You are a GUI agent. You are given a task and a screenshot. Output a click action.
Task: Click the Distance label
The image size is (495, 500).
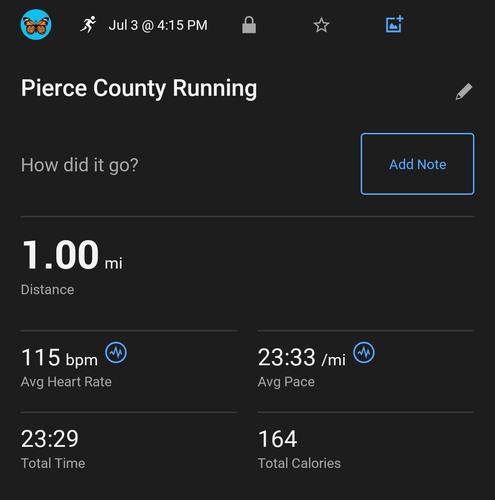click(47, 289)
